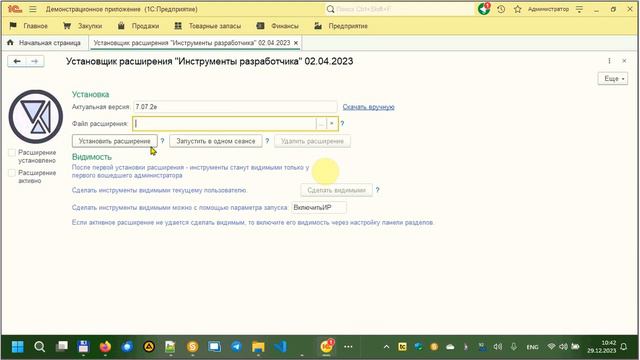Open favorites star icon
The height and width of the screenshot is (360, 640).
tap(518, 9)
